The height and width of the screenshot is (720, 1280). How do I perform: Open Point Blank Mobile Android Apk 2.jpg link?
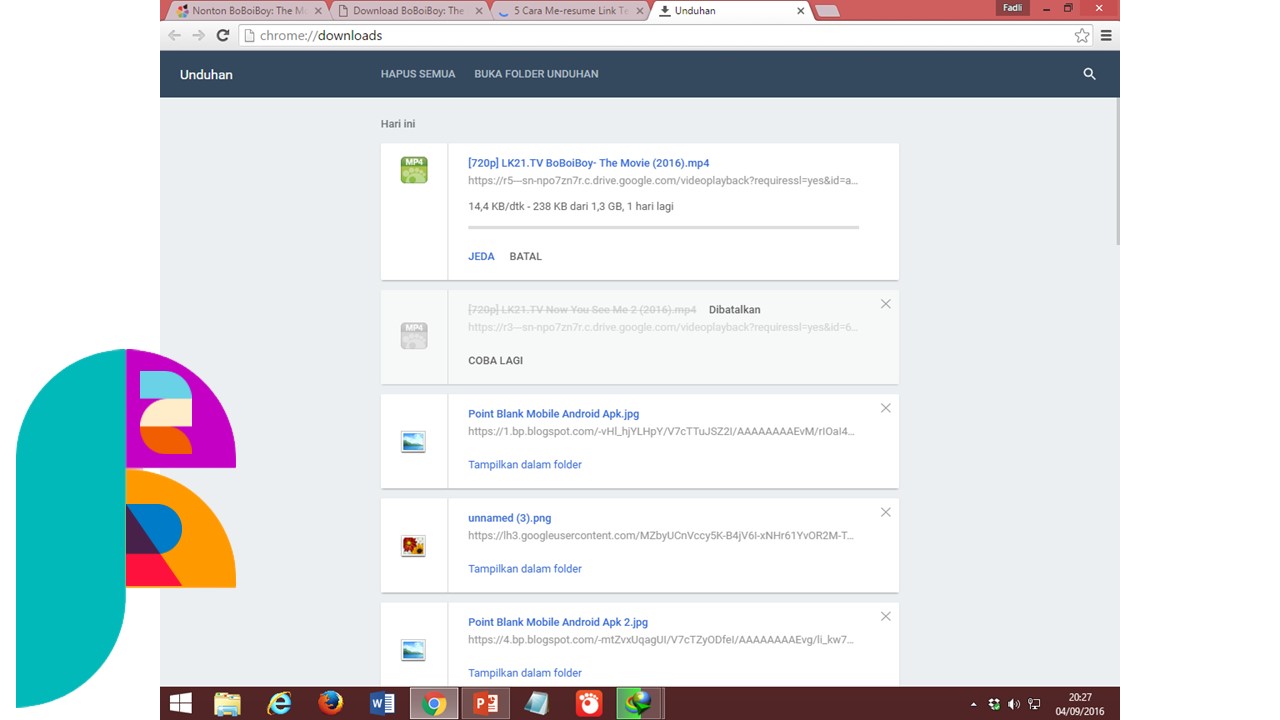558,622
